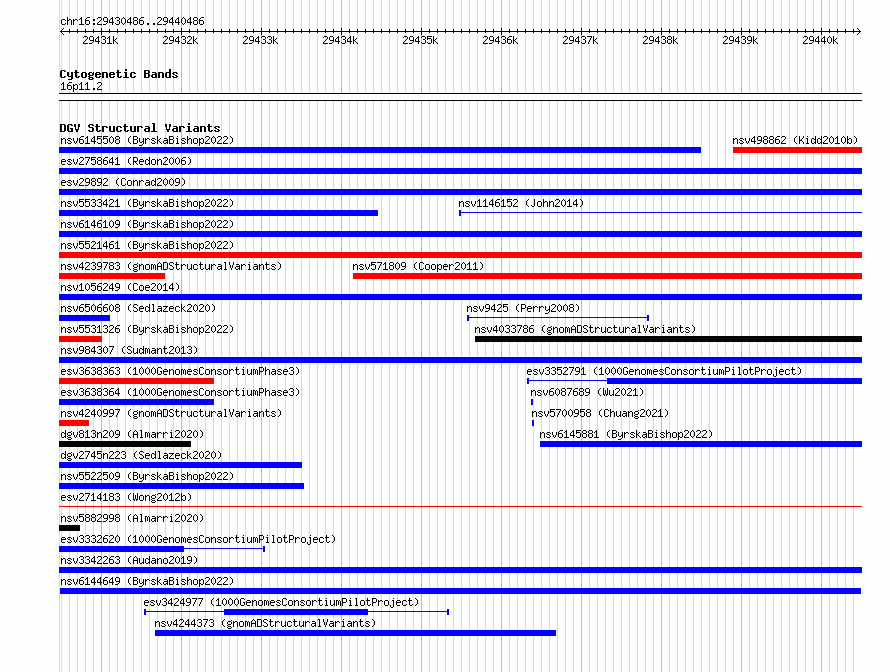Select nsv4033786 (gnomADStructuralVariants) label
The width and height of the screenshot is (890, 672).
585,329
